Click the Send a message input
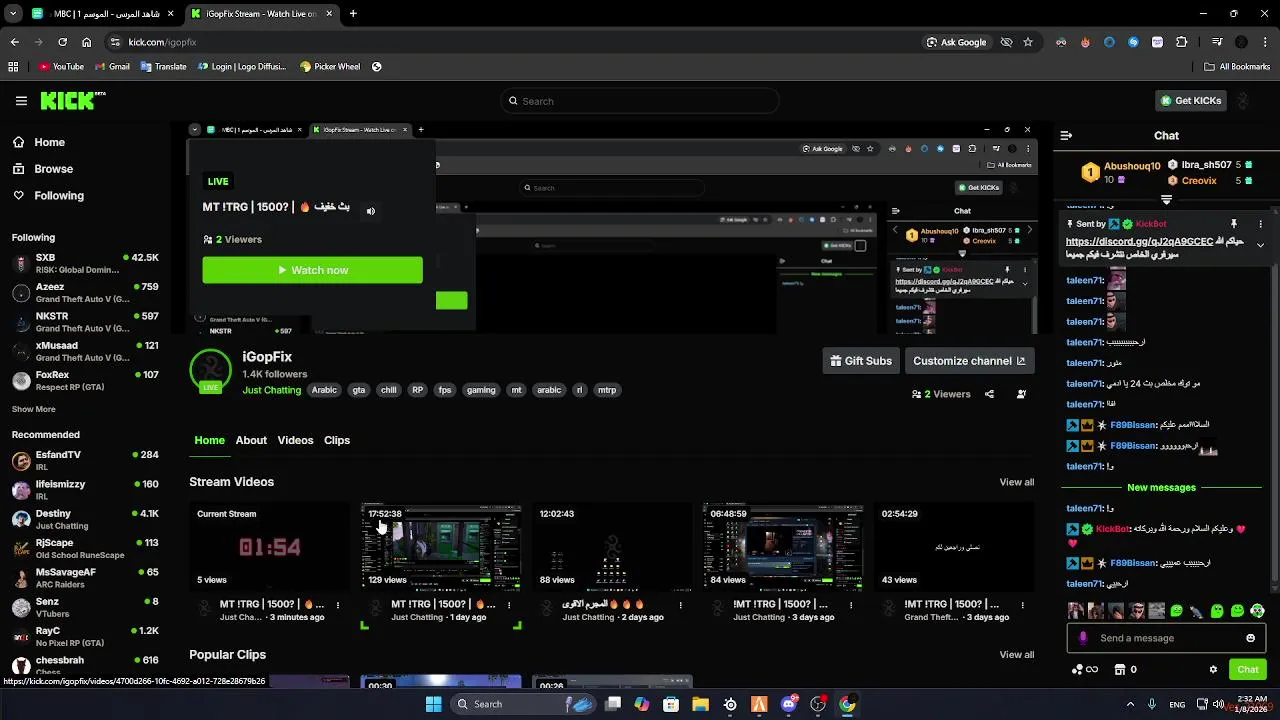 1165,638
